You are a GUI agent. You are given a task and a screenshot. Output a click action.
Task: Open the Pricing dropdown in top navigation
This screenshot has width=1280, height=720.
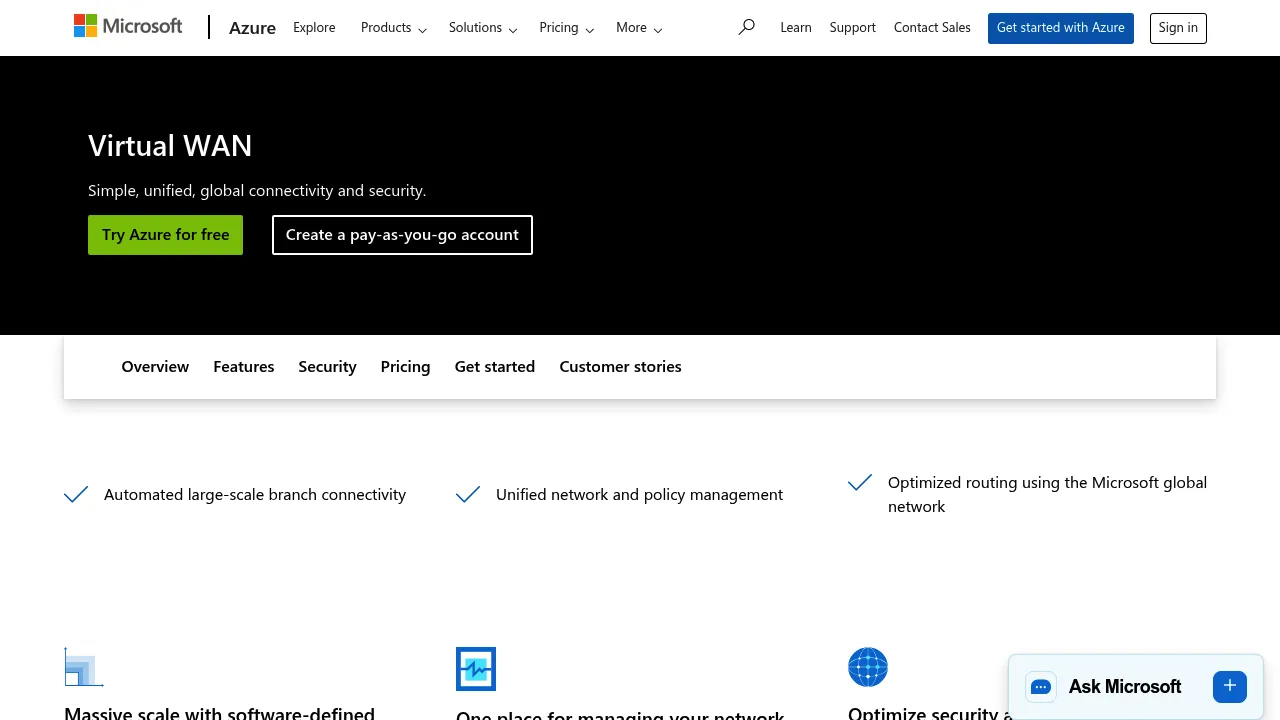[x=567, y=28]
